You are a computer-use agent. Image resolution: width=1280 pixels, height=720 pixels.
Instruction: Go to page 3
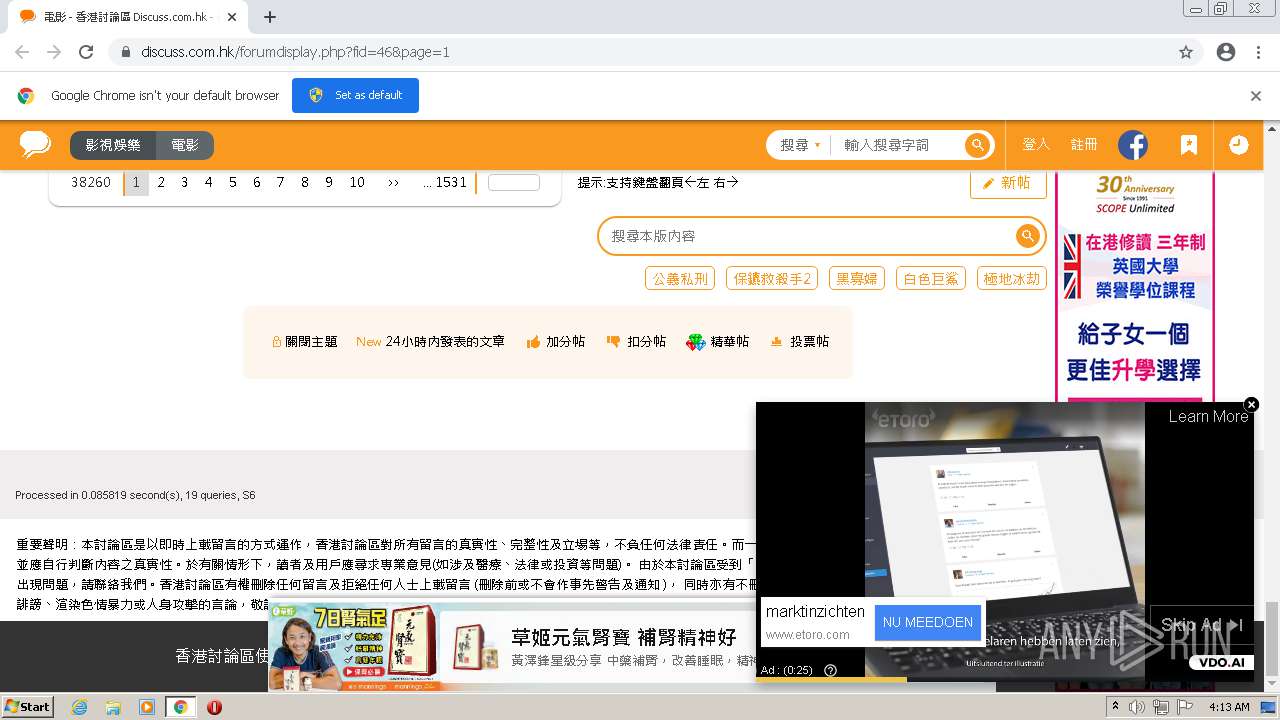click(185, 183)
